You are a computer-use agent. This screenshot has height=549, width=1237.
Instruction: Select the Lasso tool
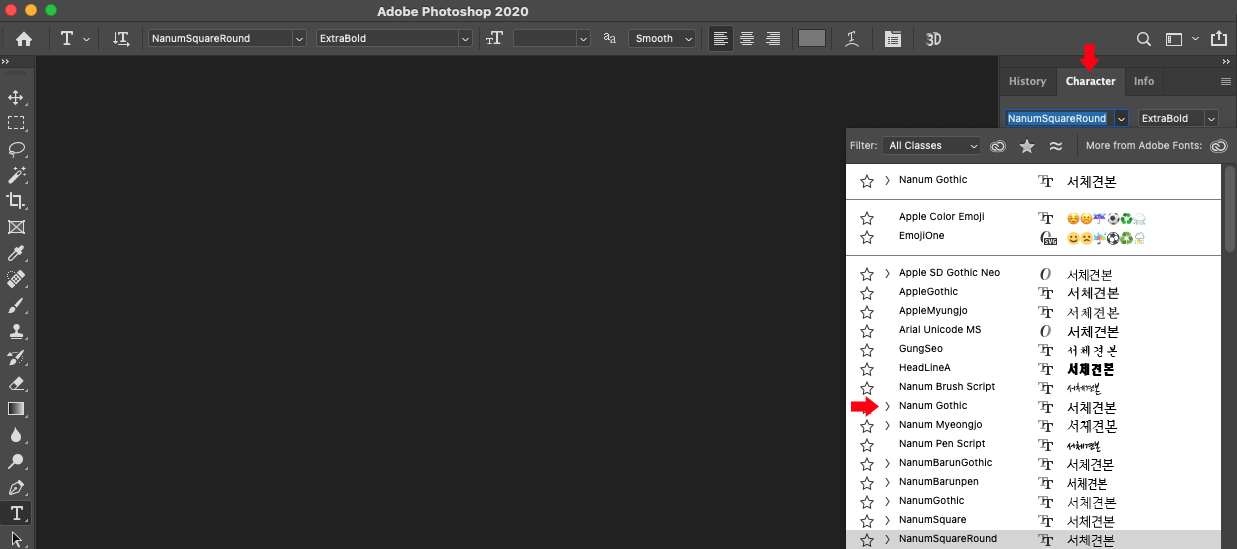tap(16, 149)
